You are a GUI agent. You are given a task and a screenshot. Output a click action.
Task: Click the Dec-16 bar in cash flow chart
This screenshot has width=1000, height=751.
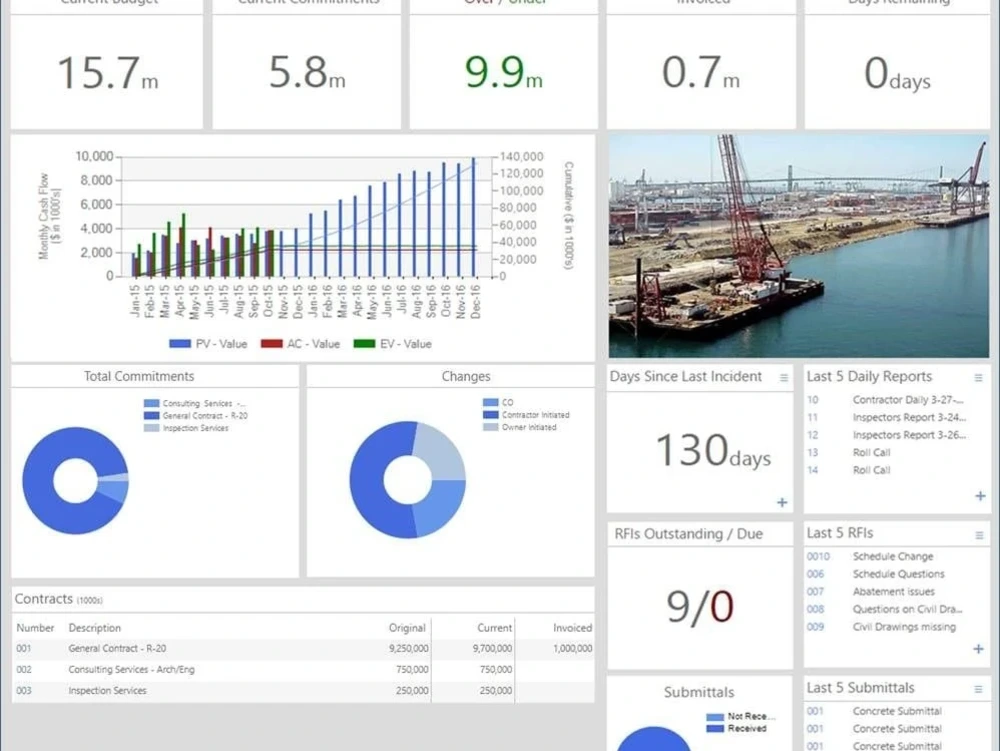(474, 217)
